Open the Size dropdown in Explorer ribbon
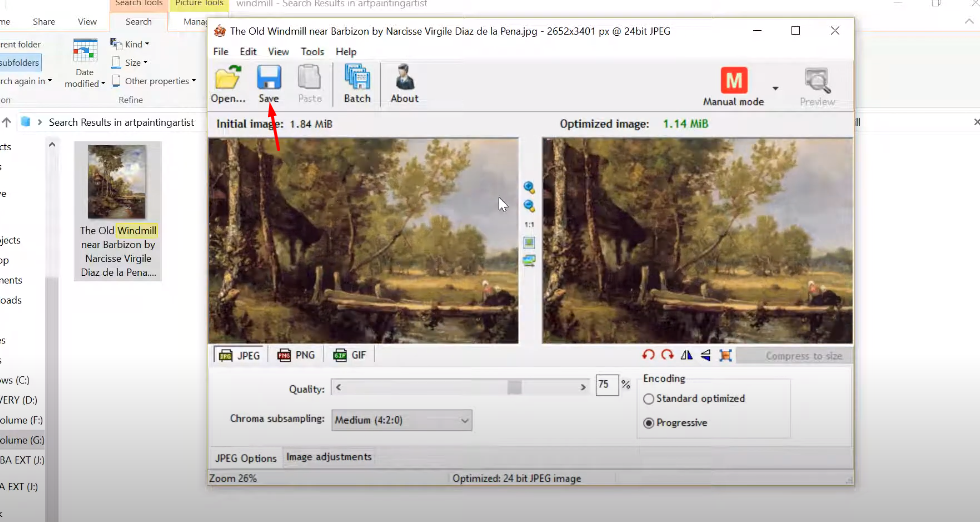The width and height of the screenshot is (980, 522). click(129, 63)
